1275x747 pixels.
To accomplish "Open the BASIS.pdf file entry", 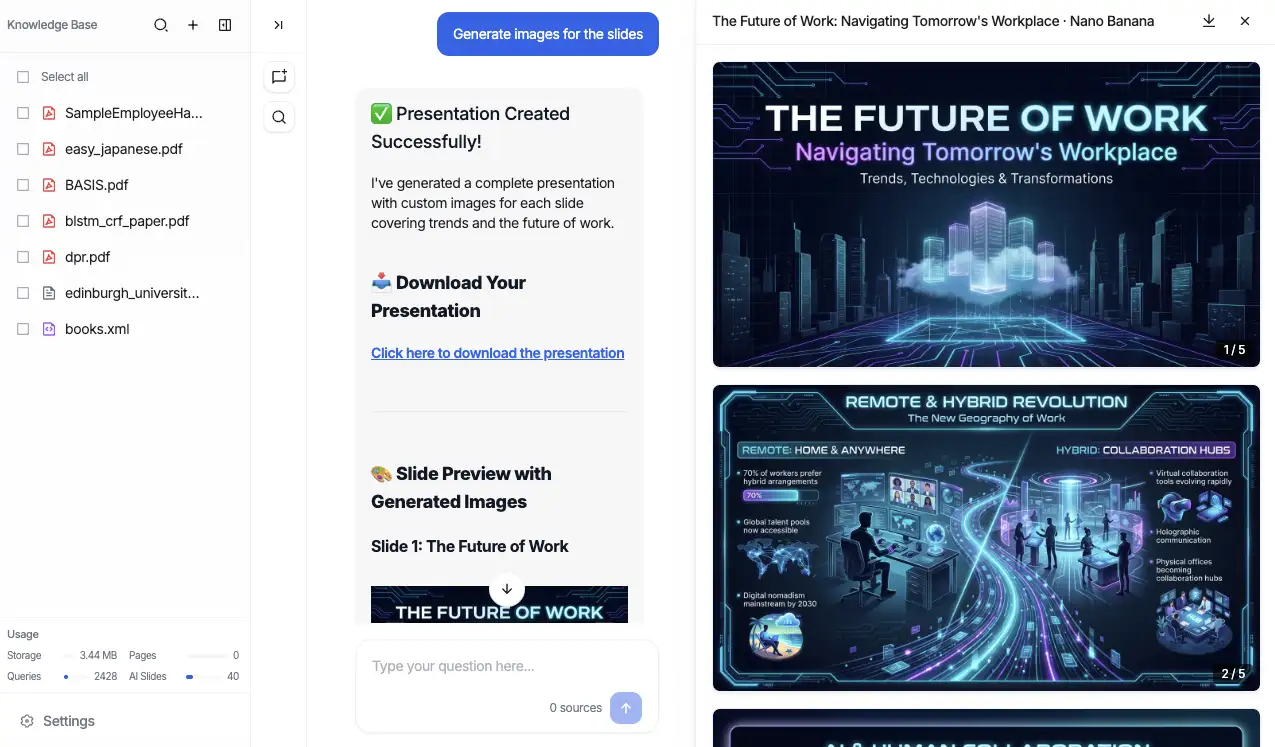I will 96,185.
